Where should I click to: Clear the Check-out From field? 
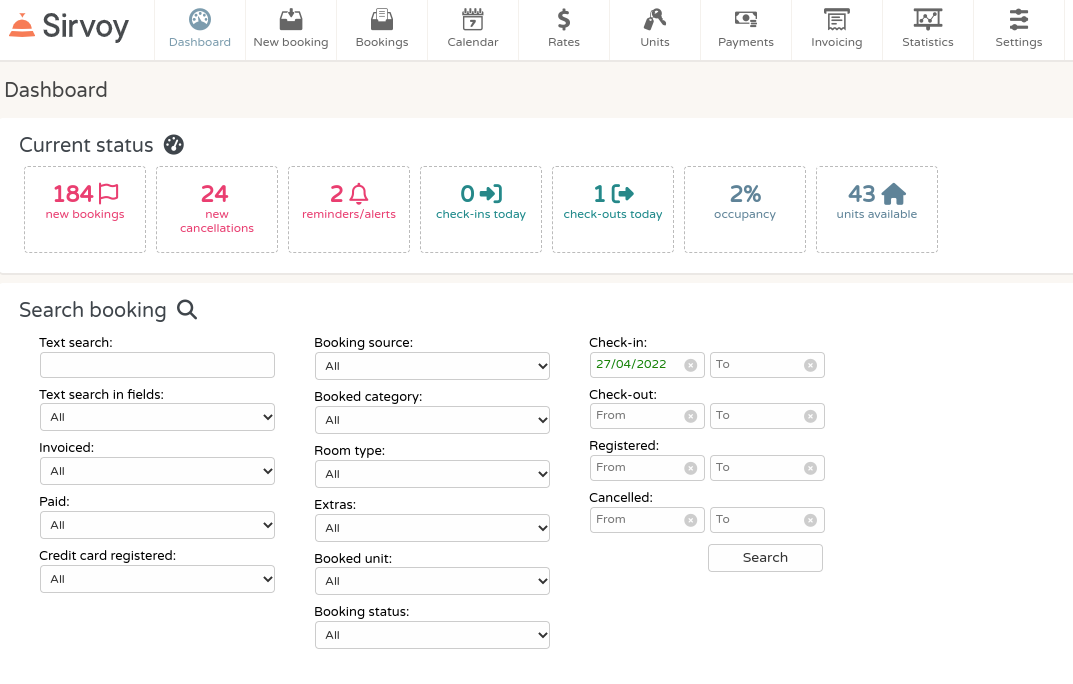pyautogui.click(x=690, y=415)
